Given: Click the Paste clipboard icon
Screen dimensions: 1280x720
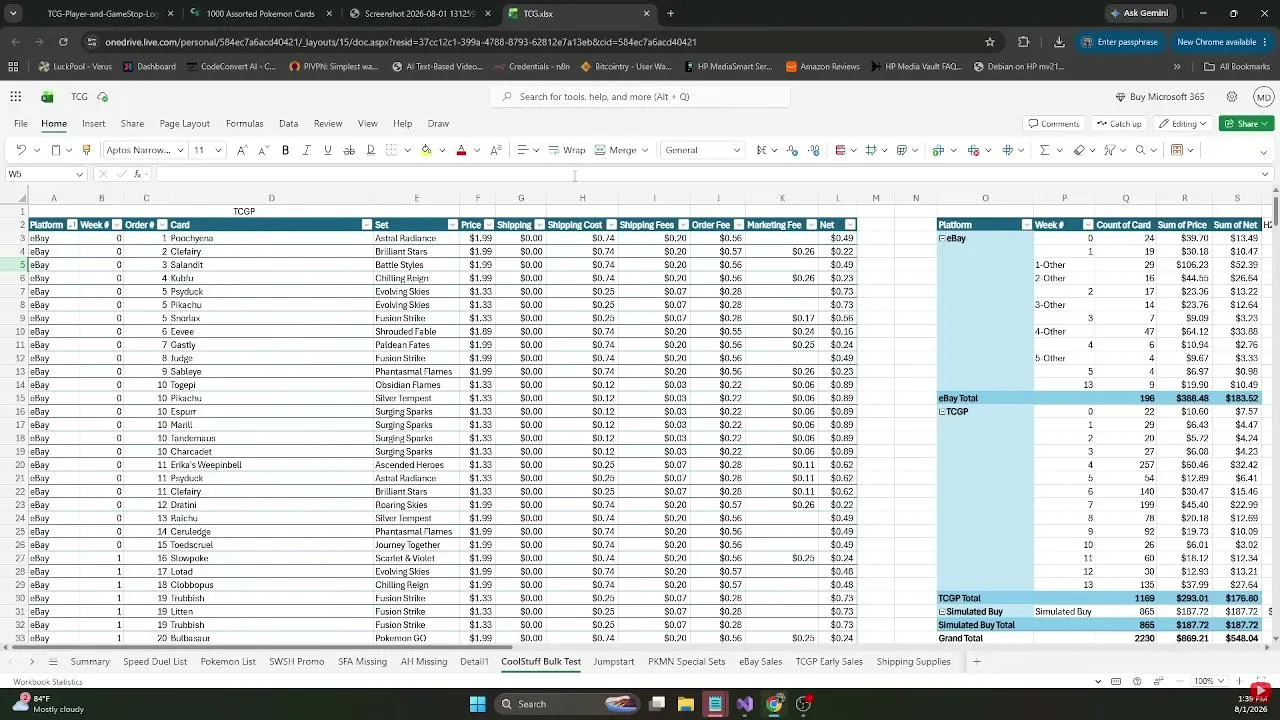Looking at the screenshot, I should coord(55,150).
